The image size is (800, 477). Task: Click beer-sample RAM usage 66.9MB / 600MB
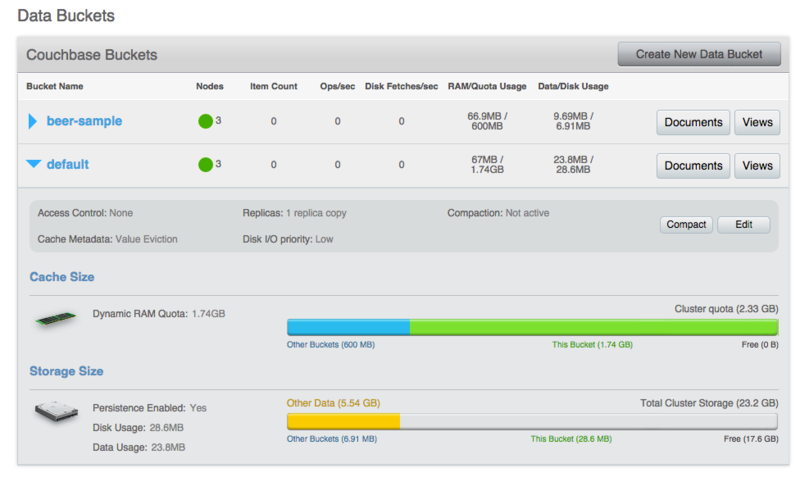click(x=487, y=121)
